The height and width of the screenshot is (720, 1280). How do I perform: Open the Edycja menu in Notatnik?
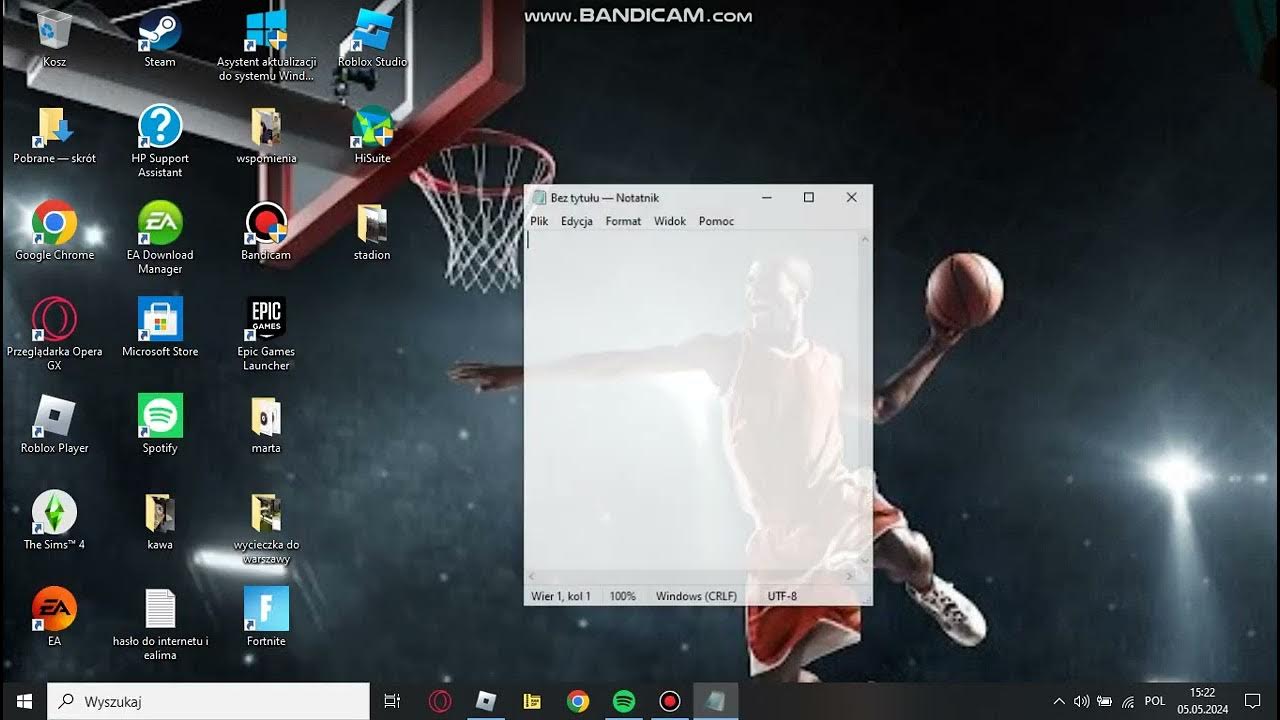click(x=577, y=221)
